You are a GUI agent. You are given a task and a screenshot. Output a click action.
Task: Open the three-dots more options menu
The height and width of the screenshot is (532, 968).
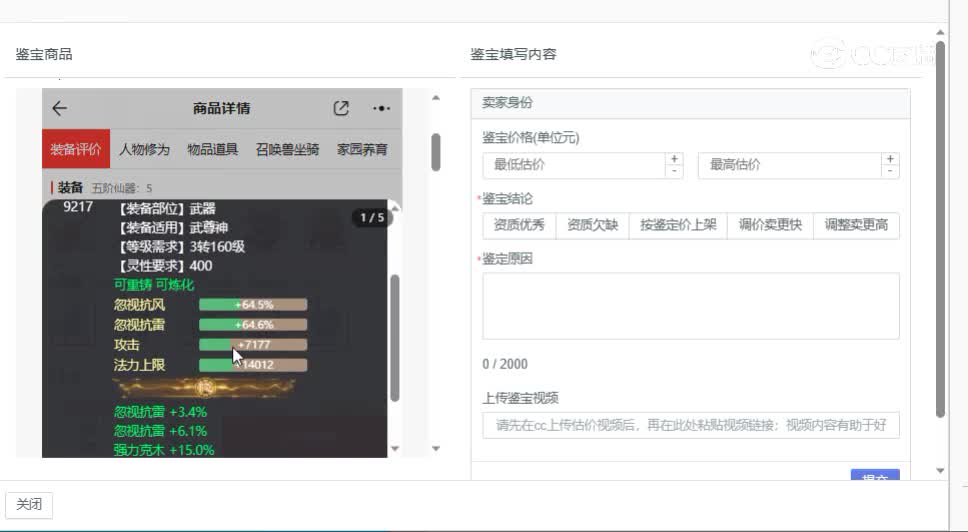(381, 109)
